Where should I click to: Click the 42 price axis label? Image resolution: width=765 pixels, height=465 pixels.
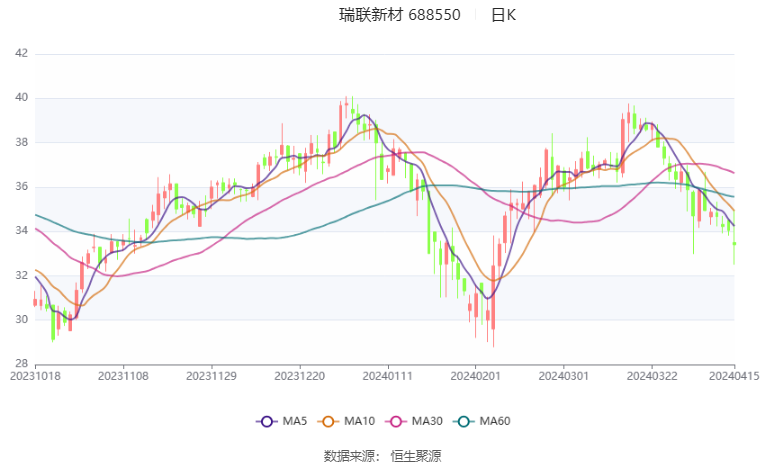tap(20, 54)
